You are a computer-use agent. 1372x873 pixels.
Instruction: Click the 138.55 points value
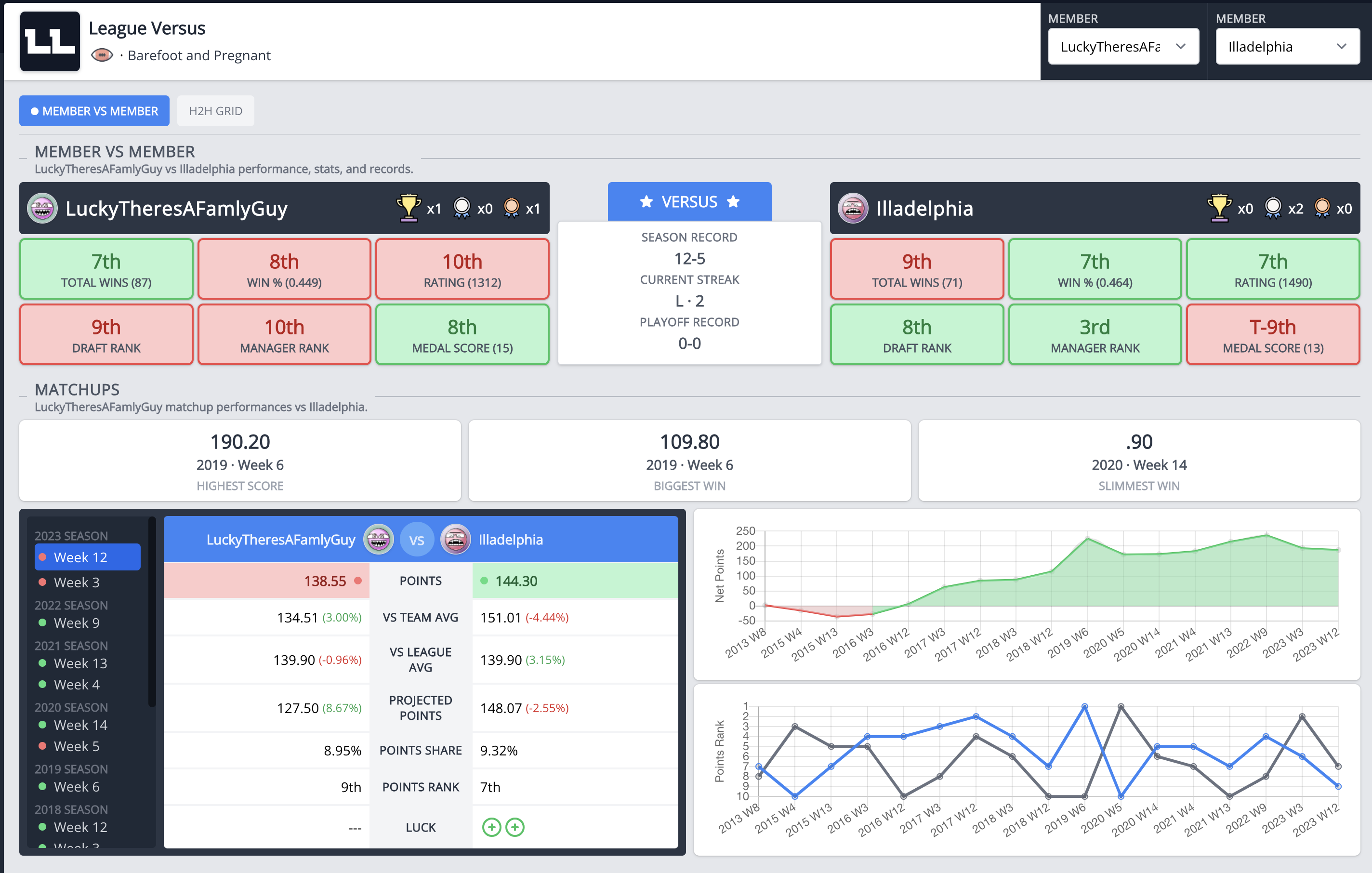(x=325, y=581)
